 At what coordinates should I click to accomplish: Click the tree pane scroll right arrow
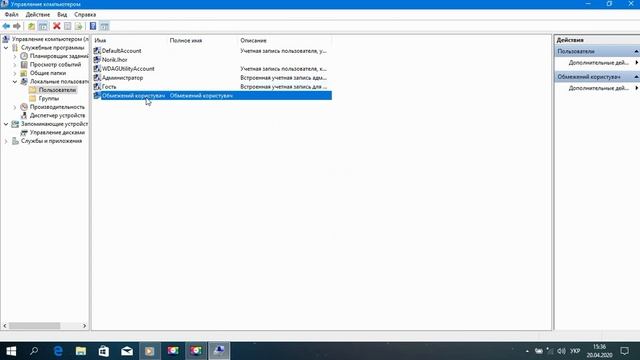[x=84, y=326]
